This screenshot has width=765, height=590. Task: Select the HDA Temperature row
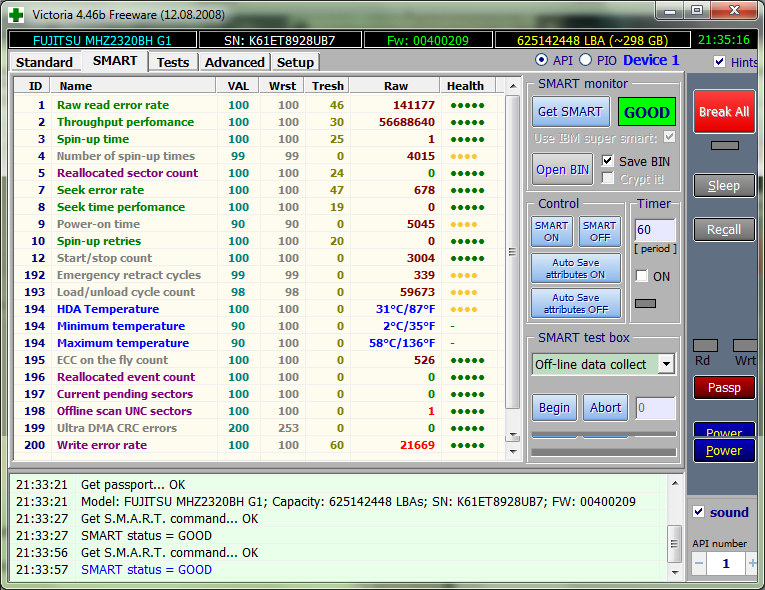pos(259,309)
